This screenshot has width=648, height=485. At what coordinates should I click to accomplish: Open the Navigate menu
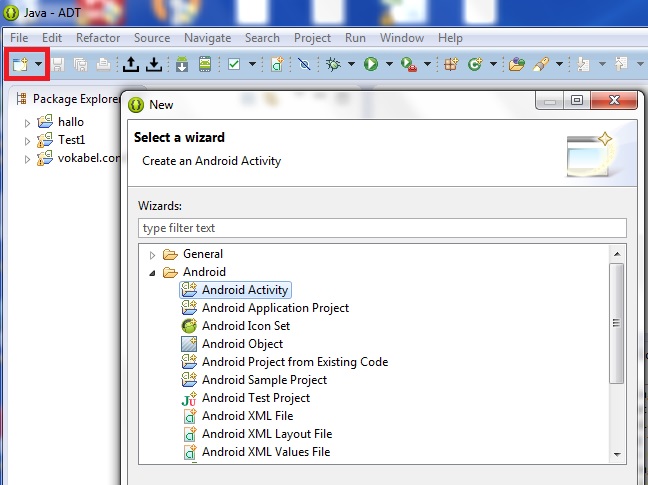(x=207, y=38)
